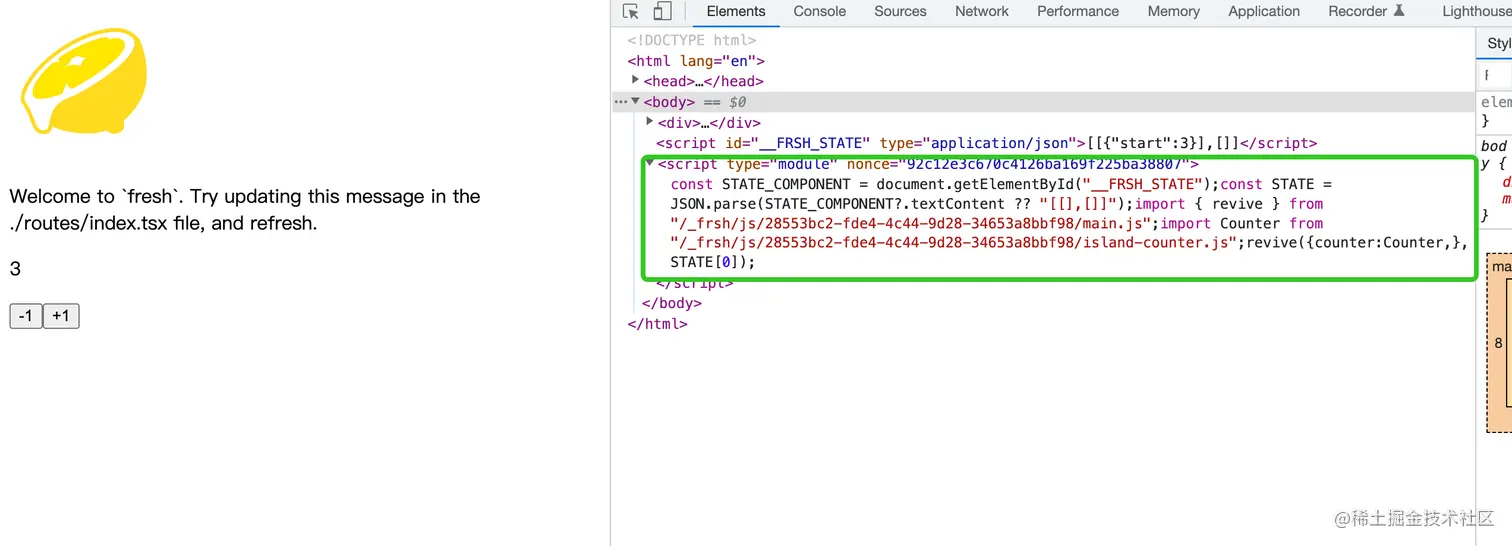Click the main.js import path string
This screenshot has width=1512, height=546.
point(913,223)
